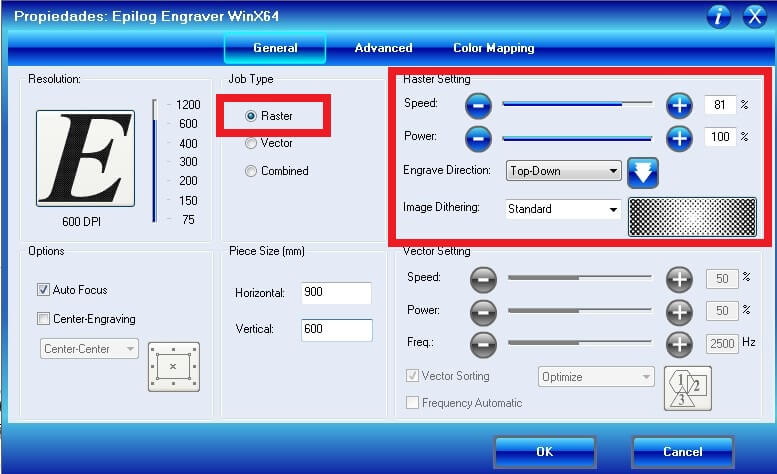Click the raster Speed slider track

tap(577, 104)
